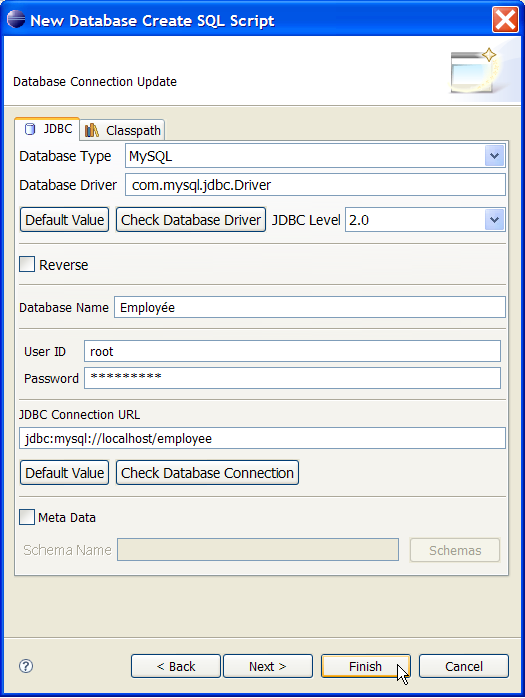Click the Classpath books icon

pyautogui.click(x=92, y=130)
